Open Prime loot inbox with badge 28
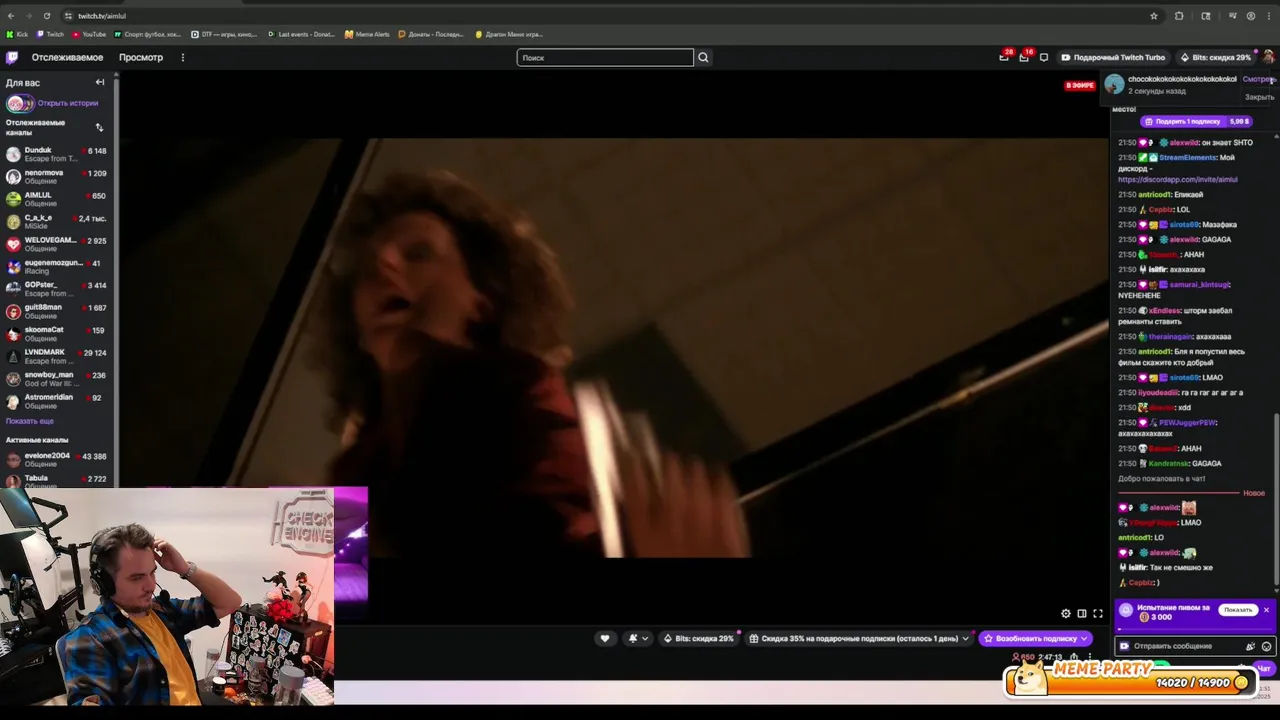 point(1004,57)
